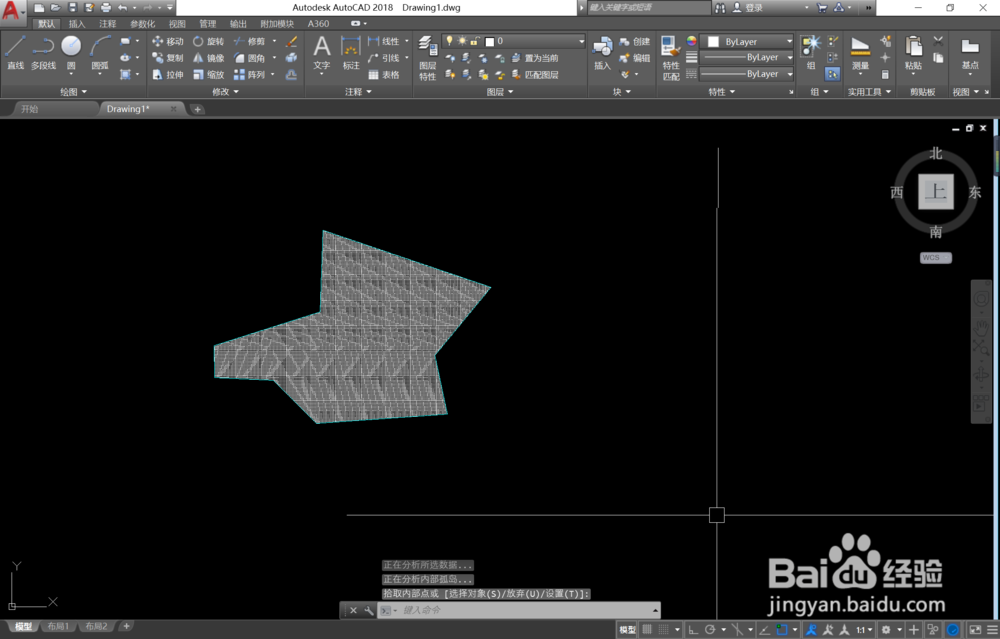Click the 组 (Group) icon
The width and height of the screenshot is (1000, 639).
[x=811, y=53]
